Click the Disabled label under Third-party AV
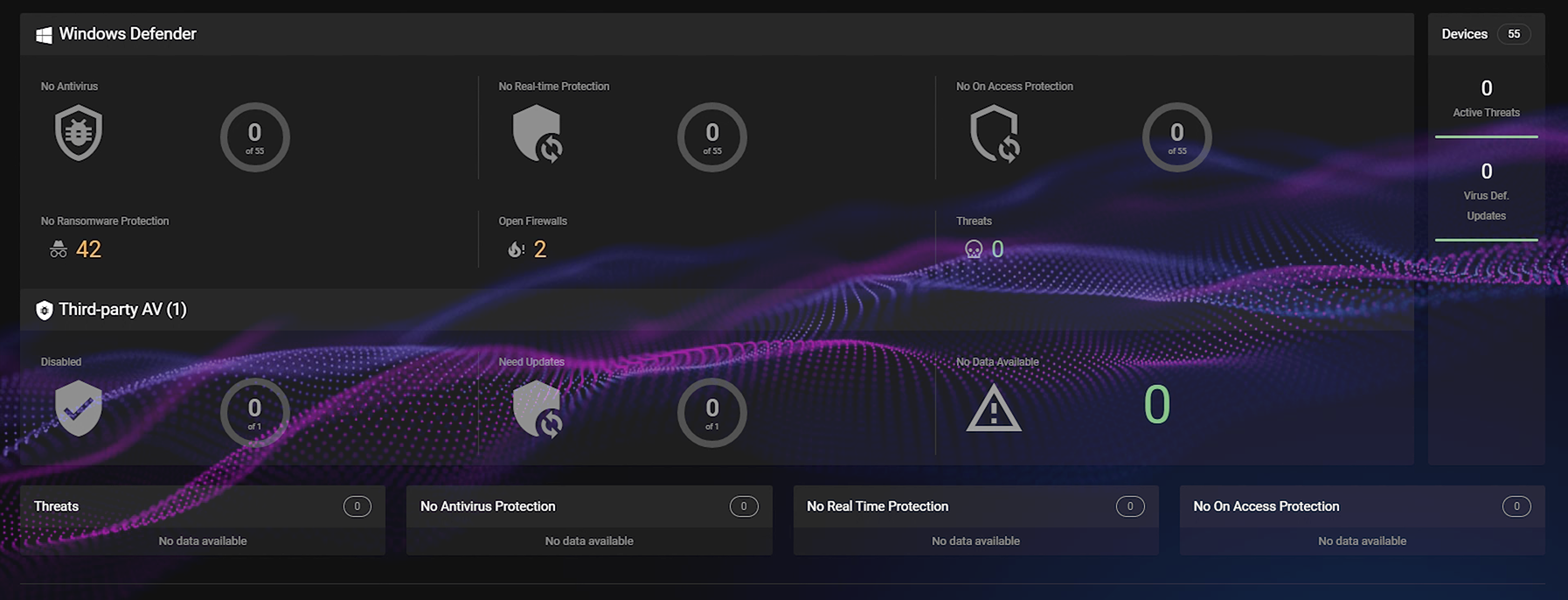This screenshot has height=600, width=1568. [x=61, y=362]
